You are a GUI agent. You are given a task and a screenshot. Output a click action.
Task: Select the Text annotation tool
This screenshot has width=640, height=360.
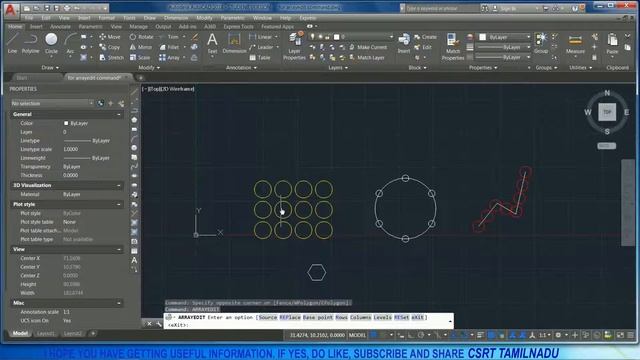[x=212, y=44]
